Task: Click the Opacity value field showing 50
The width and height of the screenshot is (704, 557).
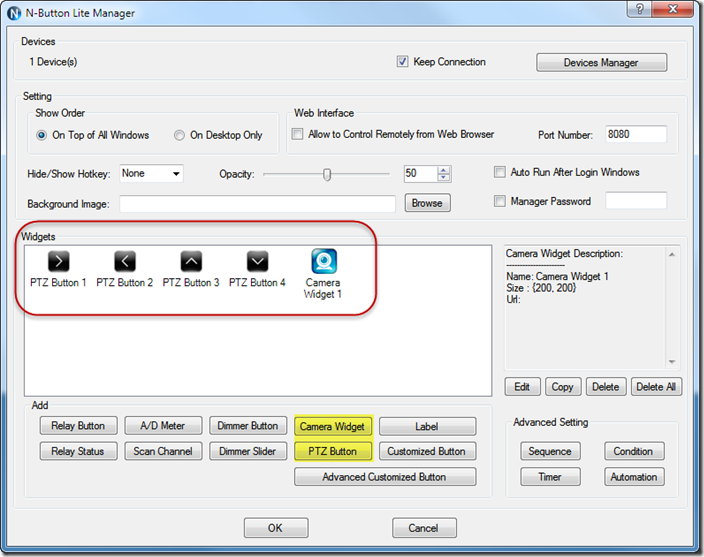Action: pyautogui.click(x=420, y=174)
